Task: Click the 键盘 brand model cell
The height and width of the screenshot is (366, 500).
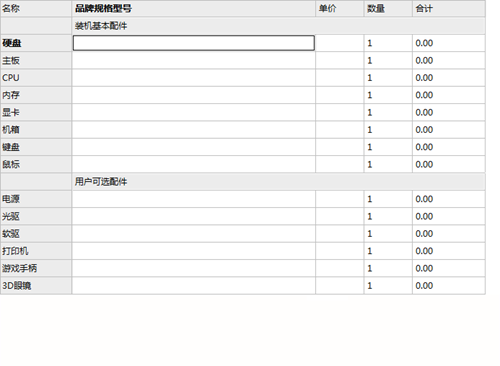Action: click(x=194, y=147)
